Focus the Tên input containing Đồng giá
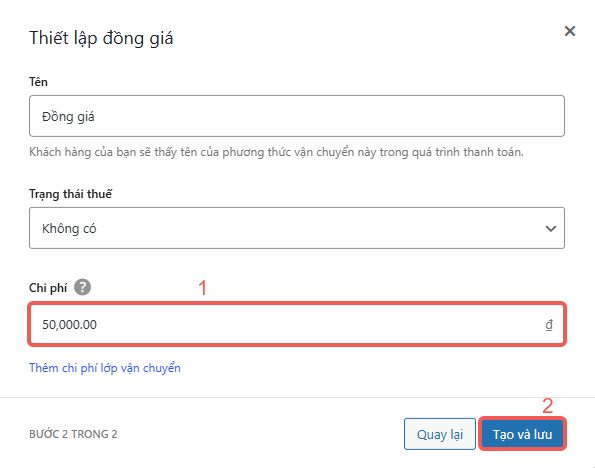The height and width of the screenshot is (468, 595). 297,116
